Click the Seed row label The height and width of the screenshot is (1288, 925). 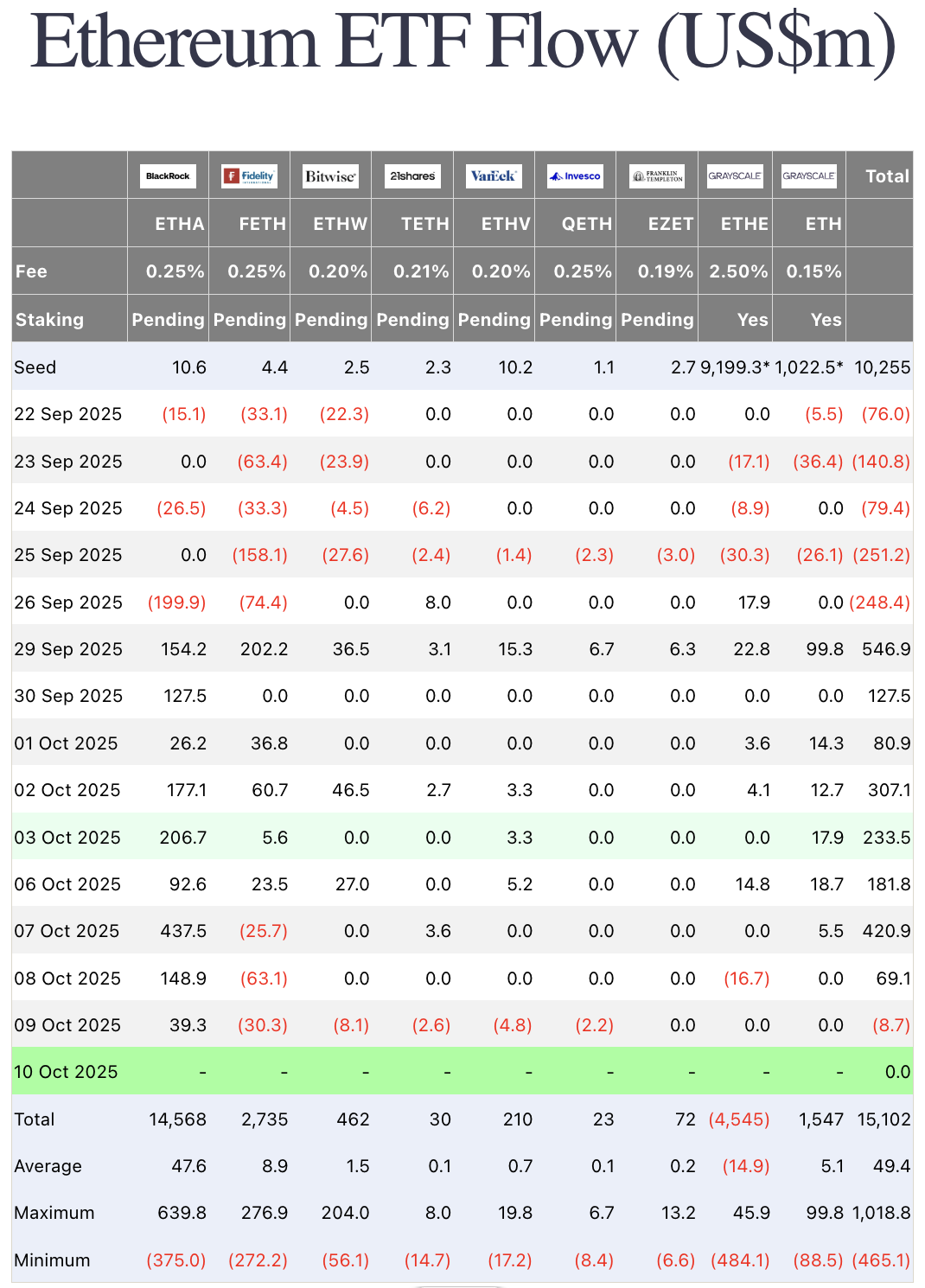click(x=35, y=367)
